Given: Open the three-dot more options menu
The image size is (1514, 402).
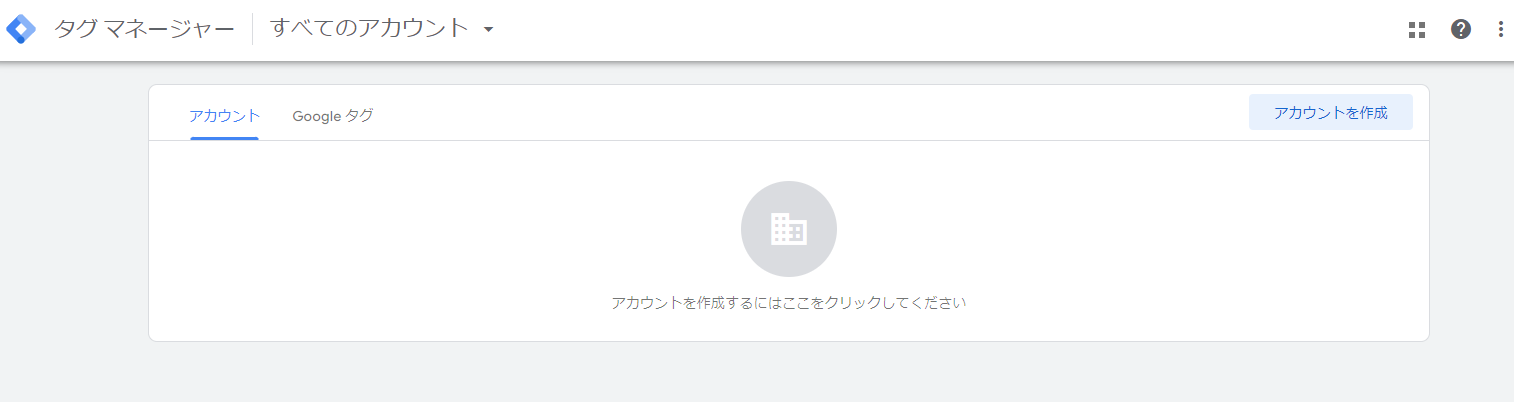Looking at the screenshot, I should coord(1500,29).
